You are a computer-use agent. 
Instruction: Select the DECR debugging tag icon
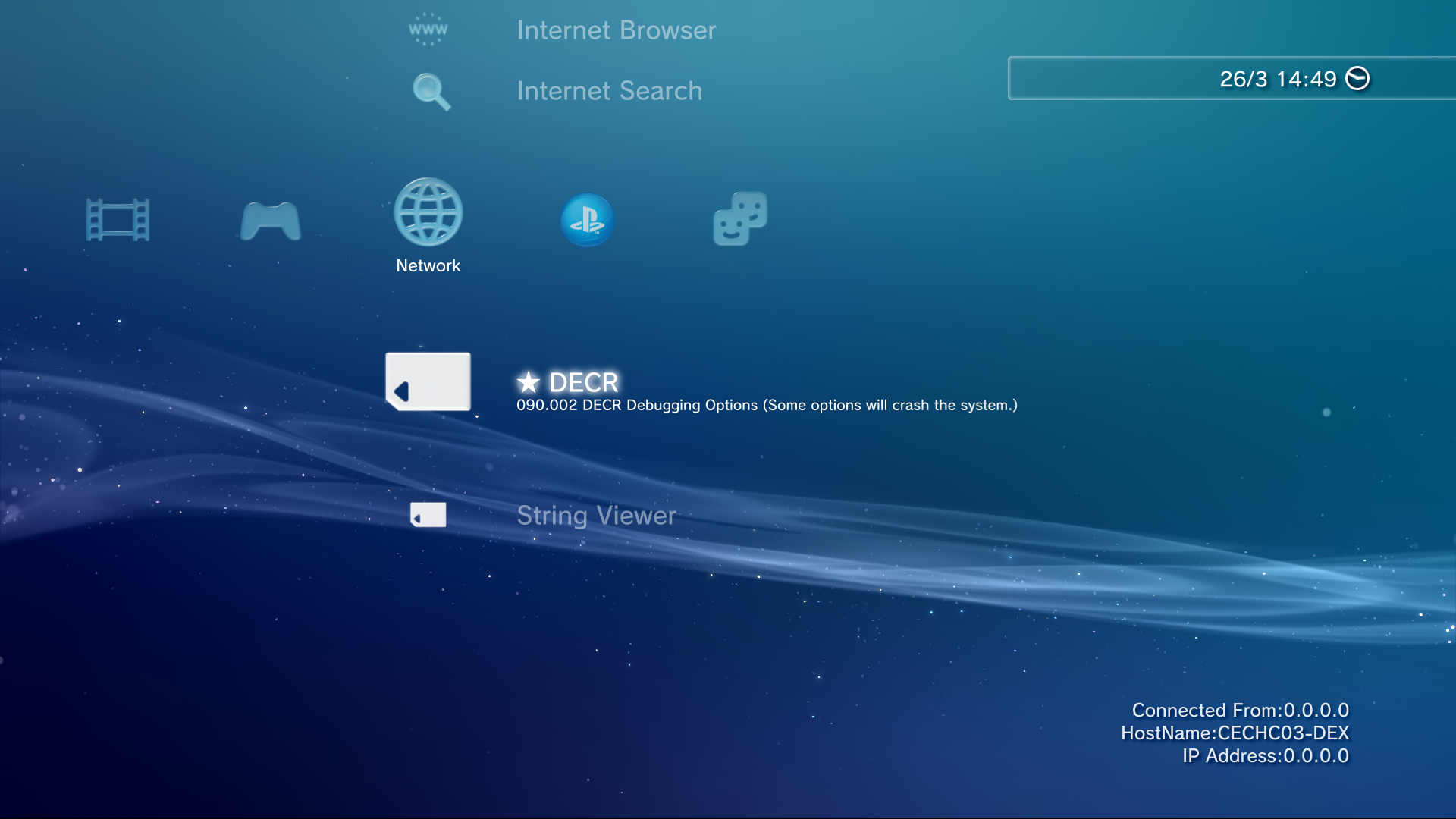coord(428,381)
